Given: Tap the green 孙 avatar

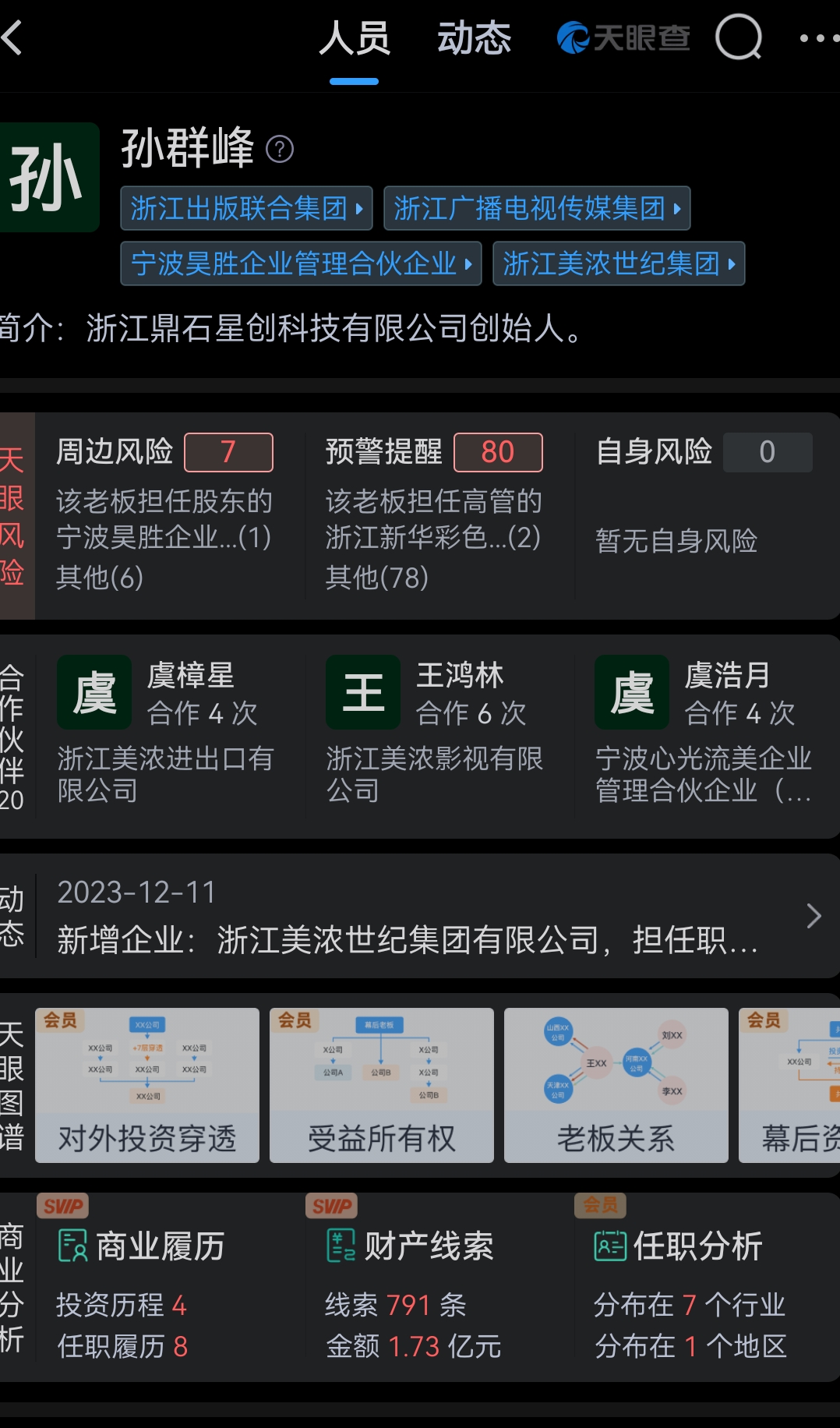Looking at the screenshot, I should [x=48, y=177].
